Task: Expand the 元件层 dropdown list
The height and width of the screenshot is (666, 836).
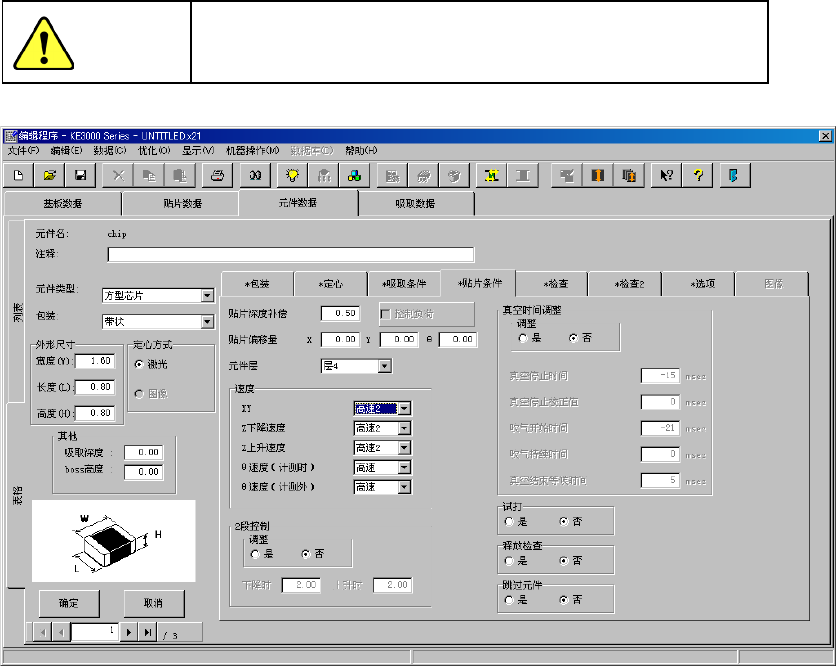Action: click(x=385, y=367)
